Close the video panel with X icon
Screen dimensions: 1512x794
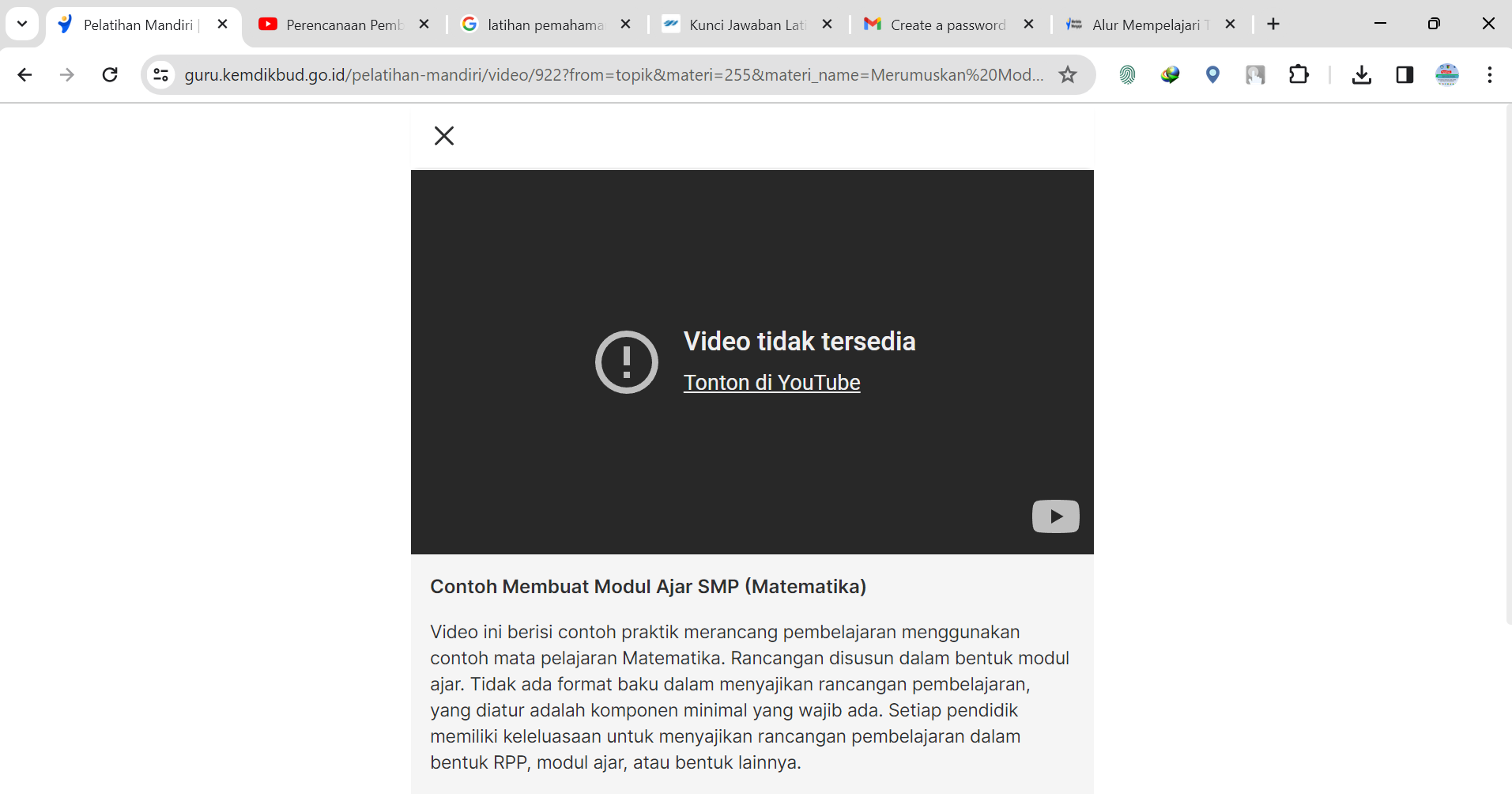tap(443, 136)
